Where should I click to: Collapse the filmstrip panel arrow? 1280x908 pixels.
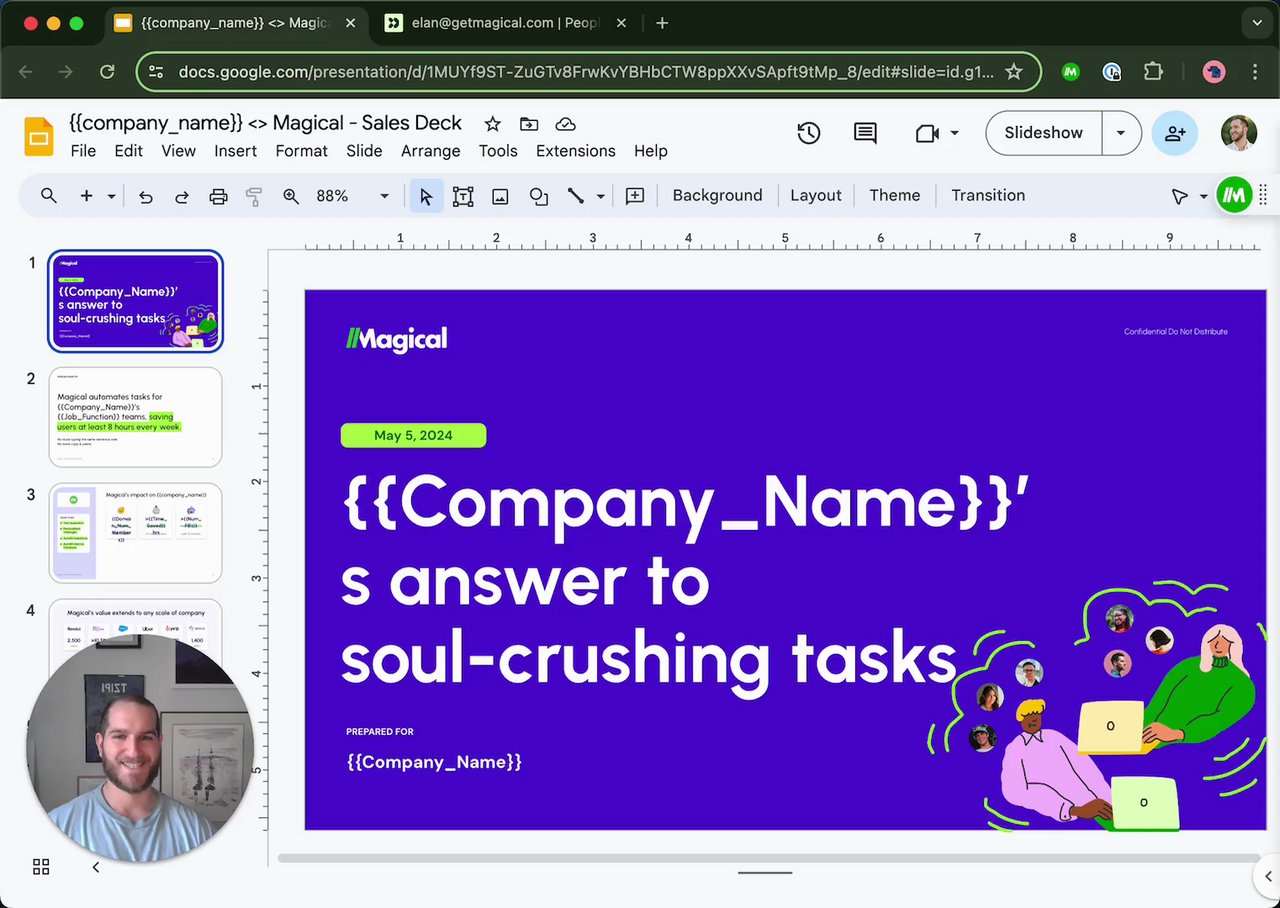[x=96, y=867]
